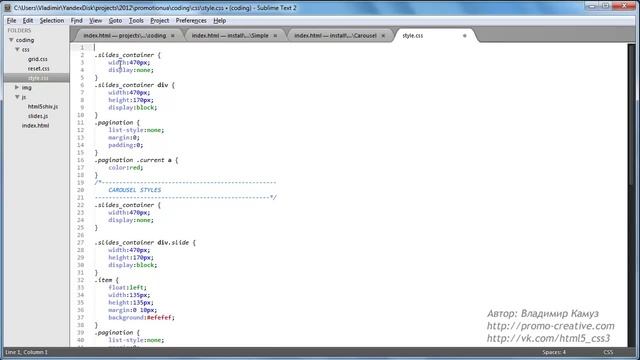Click the vertical scrollbar thumb

click(632, 114)
